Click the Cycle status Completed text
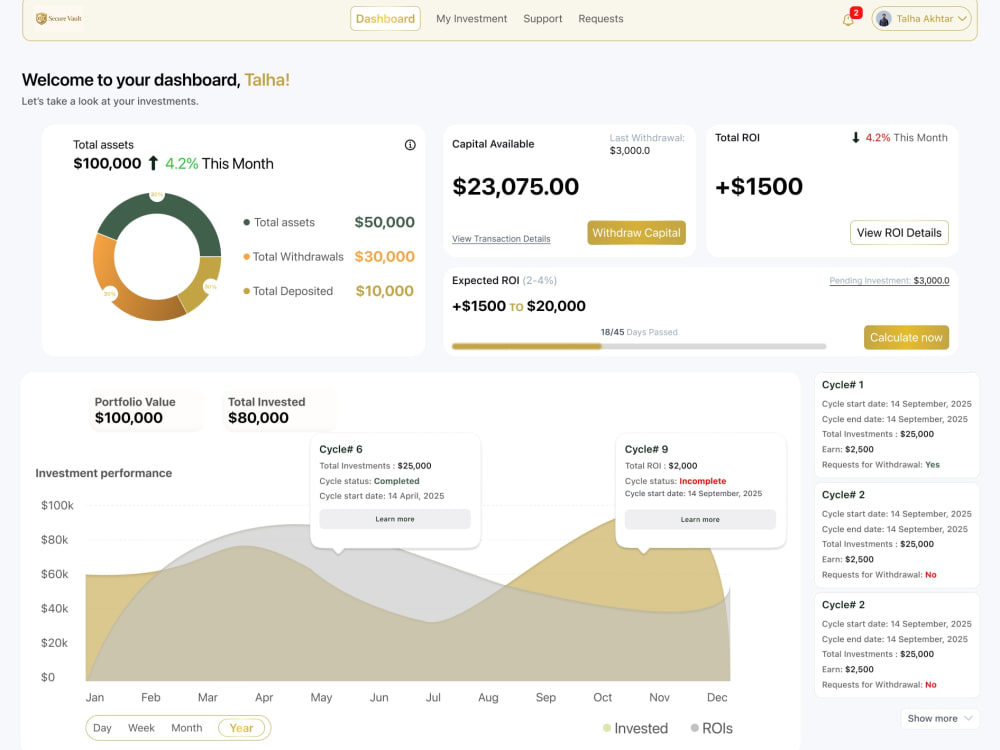Screen dimensions: 1000x750 (x=369, y=481)
